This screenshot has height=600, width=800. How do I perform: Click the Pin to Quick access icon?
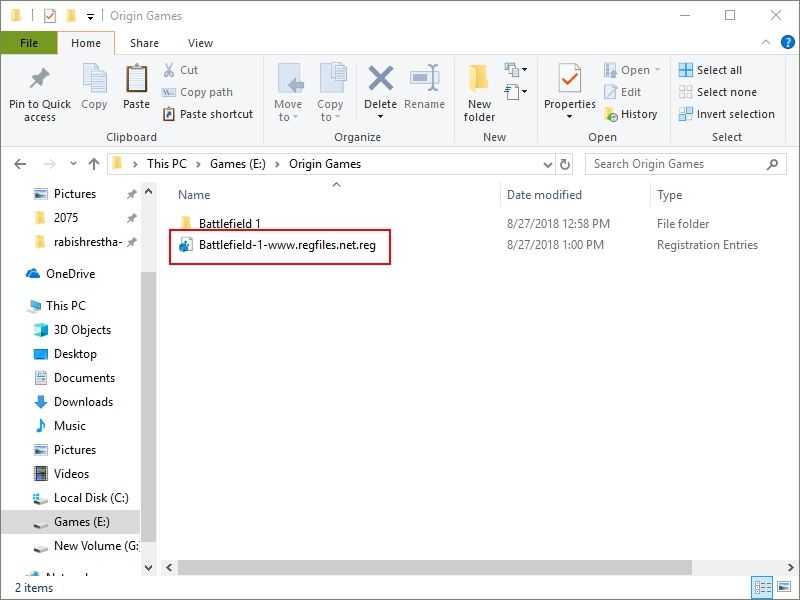40,80
